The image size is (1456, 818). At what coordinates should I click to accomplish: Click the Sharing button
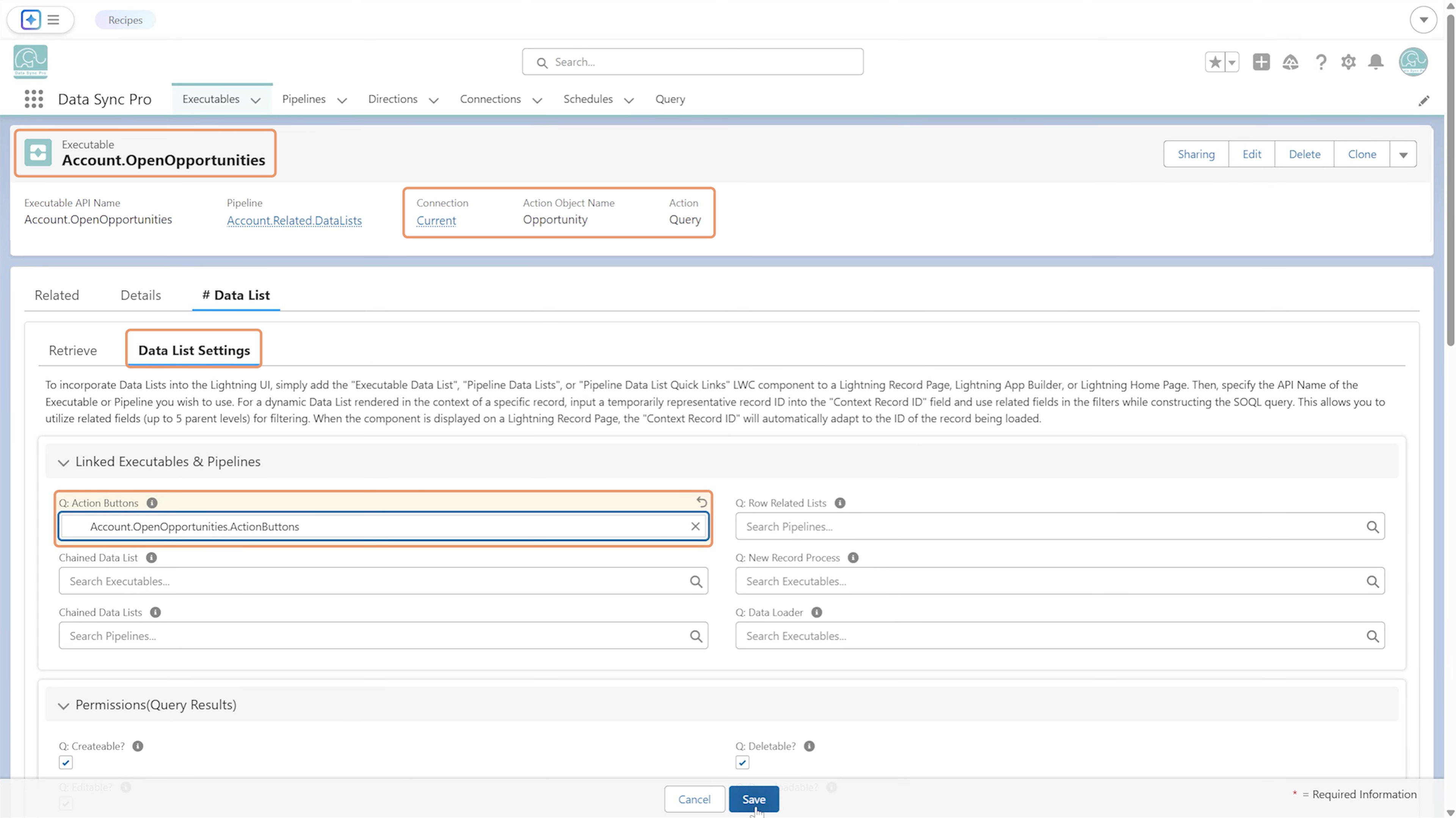point(1196,154)
